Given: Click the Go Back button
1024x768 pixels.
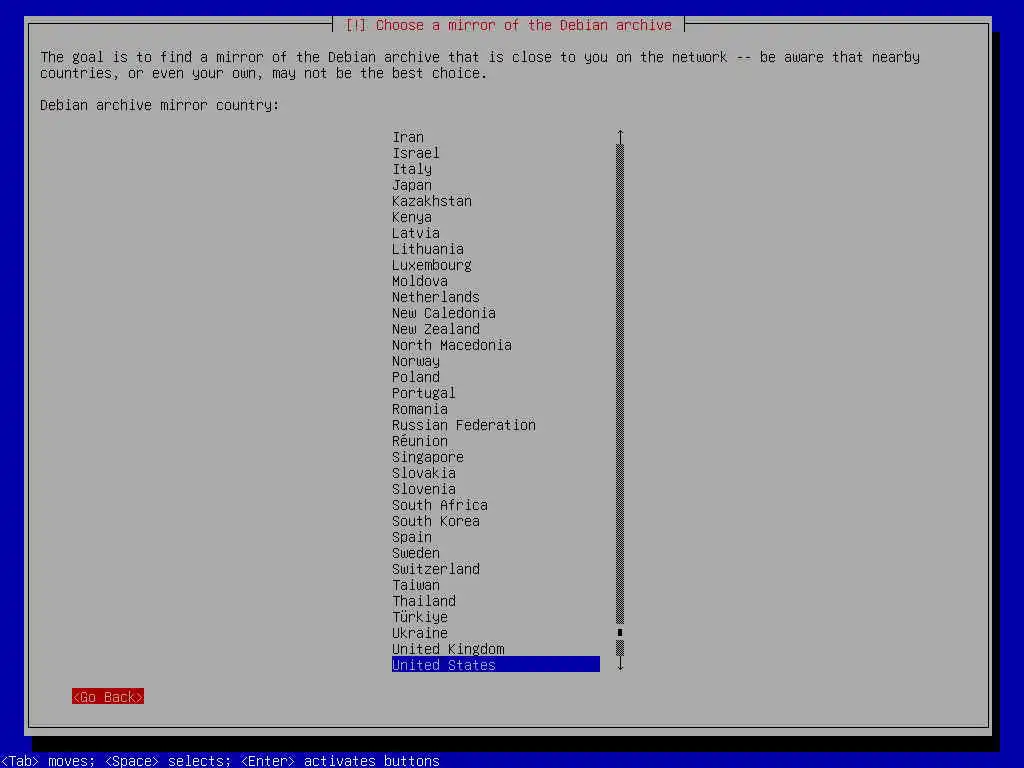Looking at the screenshot, I should coord(108,697).
